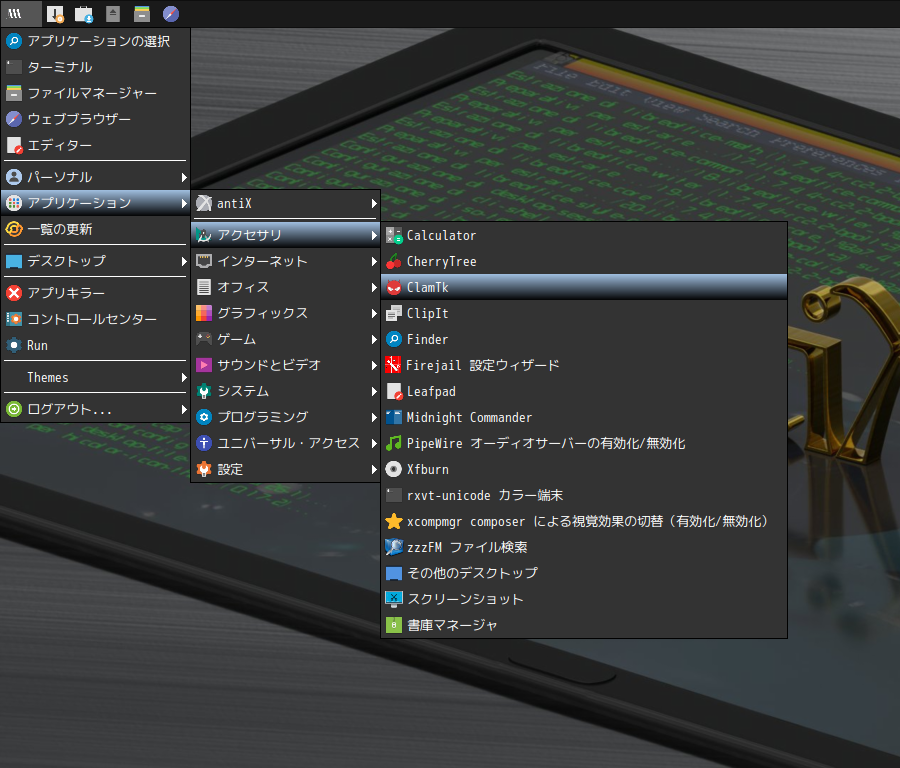Select サウンドとビデオ category

(286, 365)
